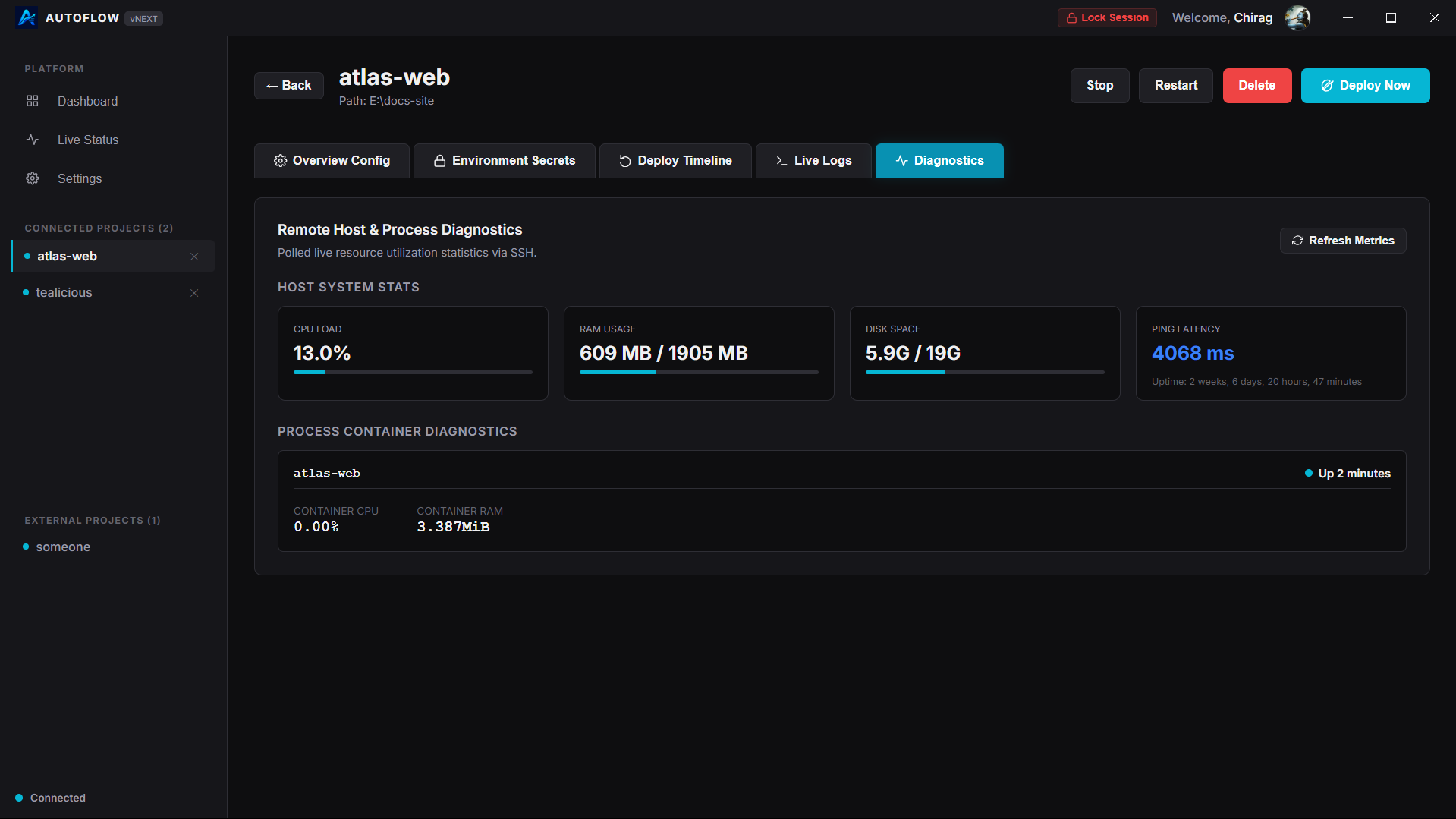The image size is (1456, 819).
Task: Go back with the Back button
Action: (289, 86)
